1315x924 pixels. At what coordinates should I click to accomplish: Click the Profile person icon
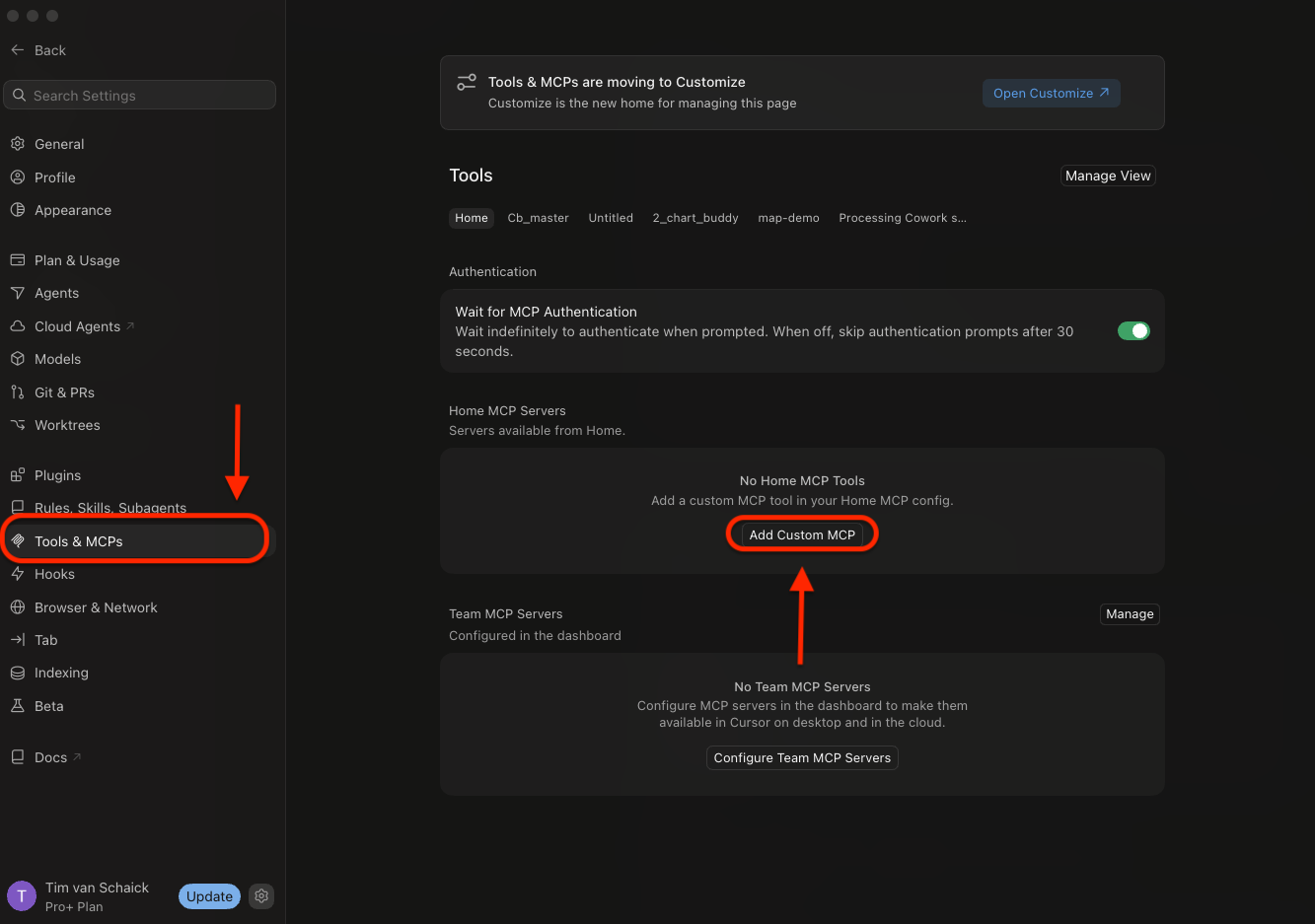(x=18, y=178)
